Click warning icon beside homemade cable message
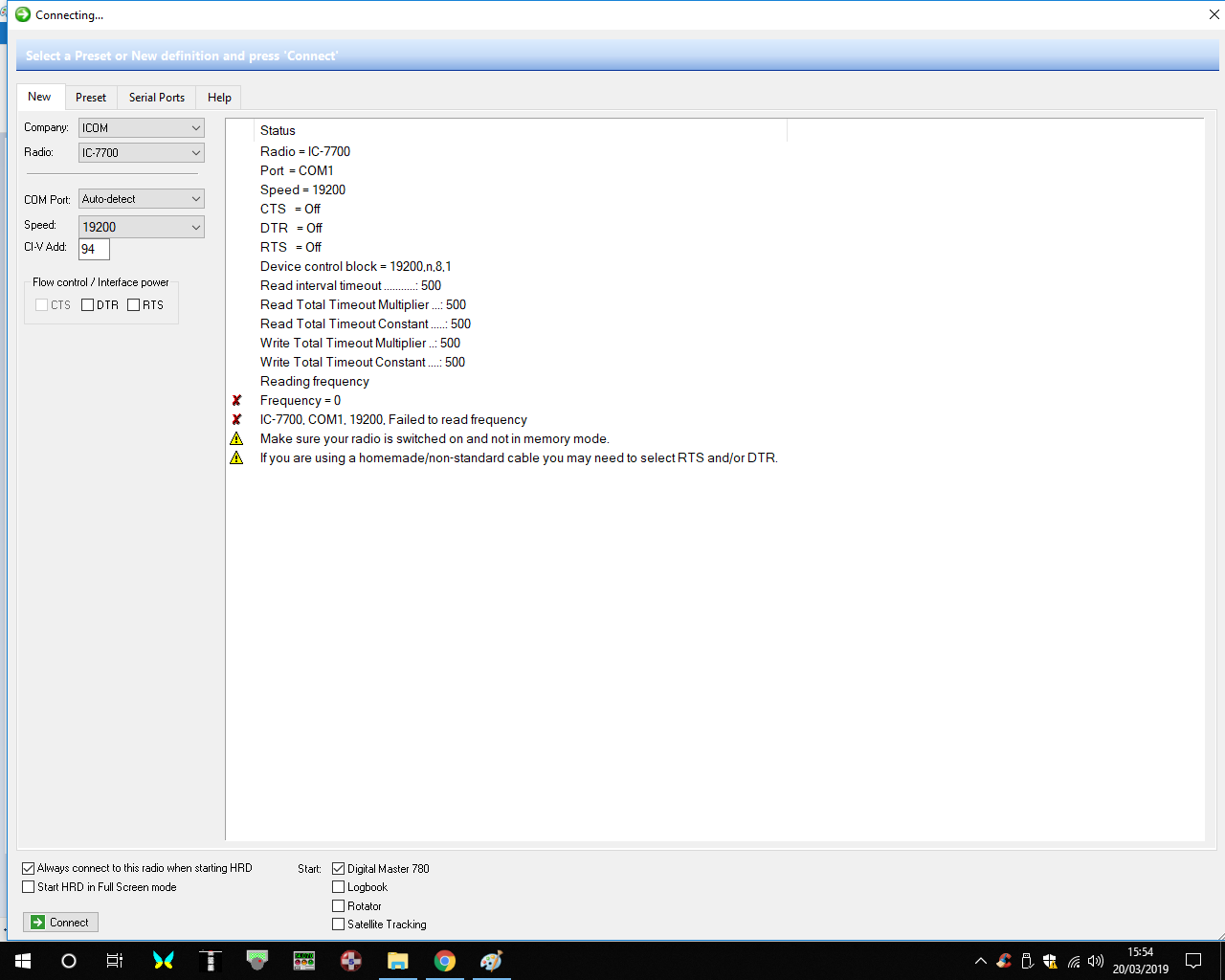This screenshot has height=980, width=1225. pyautogui.click(x=236, y=457)
